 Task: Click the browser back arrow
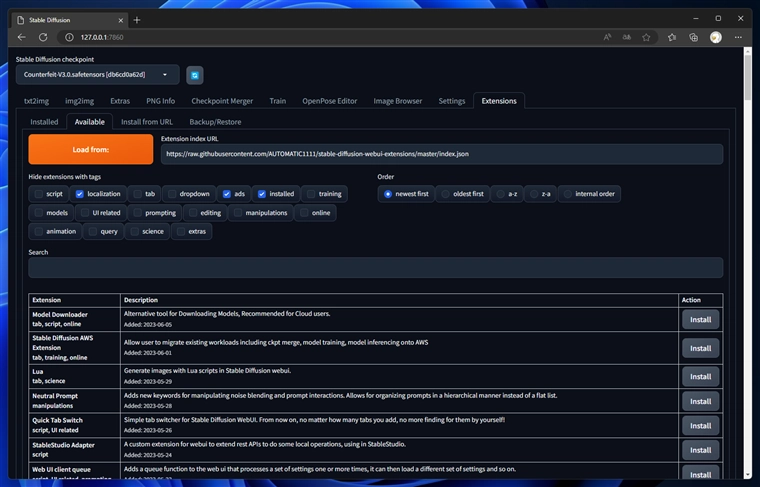[x=22, y=37]
